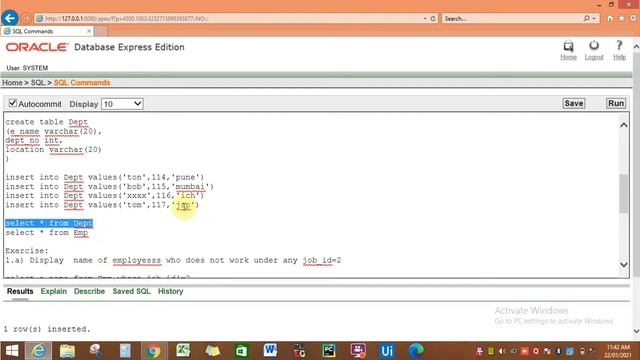Viewport: 640px width, 360px height.
Task: Go to Home breadcrumb link
Action: (x=12, y=82)
